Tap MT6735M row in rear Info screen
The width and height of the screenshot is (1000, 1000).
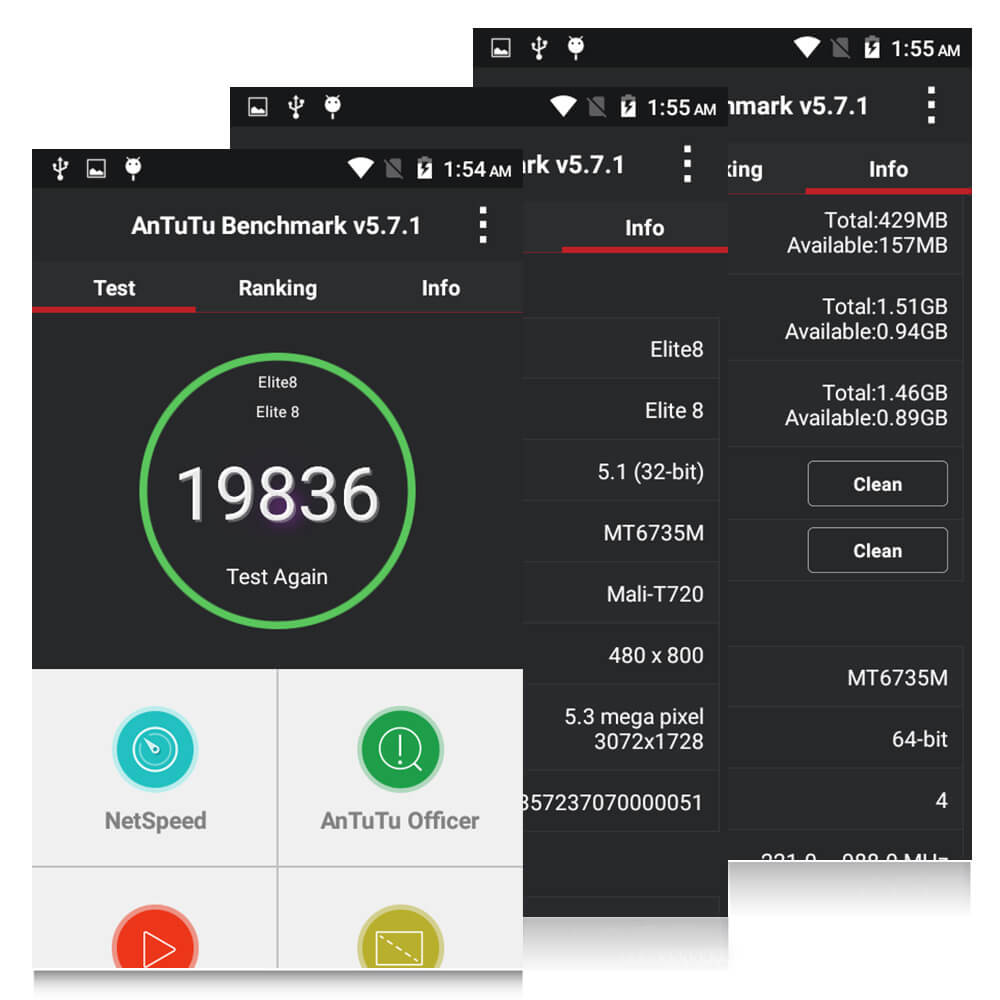click(845, 677)
